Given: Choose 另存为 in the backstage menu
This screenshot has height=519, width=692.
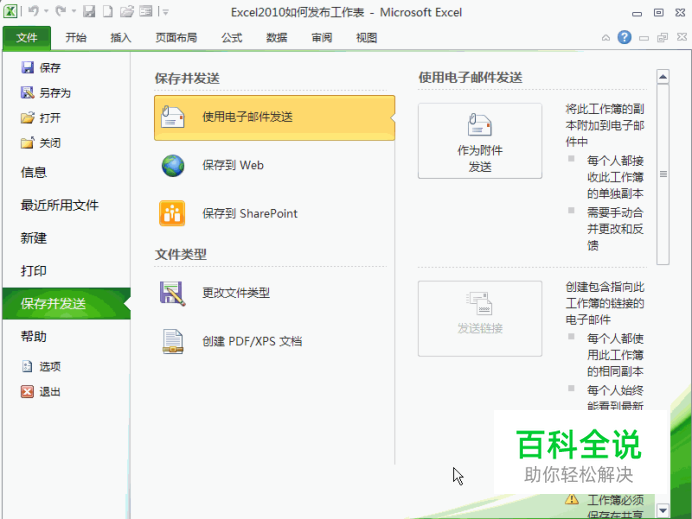Looking at the screenshot, I should [45, 93].
